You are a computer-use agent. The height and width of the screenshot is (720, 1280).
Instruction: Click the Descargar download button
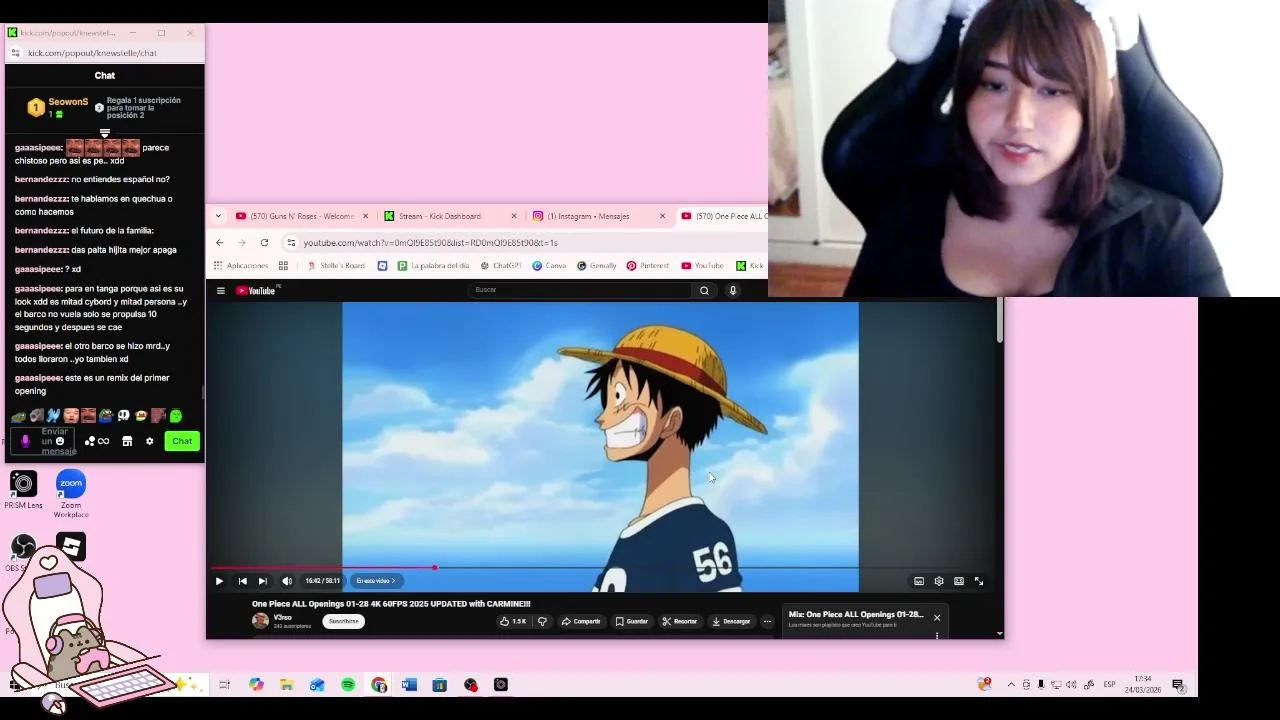point(731,621)
